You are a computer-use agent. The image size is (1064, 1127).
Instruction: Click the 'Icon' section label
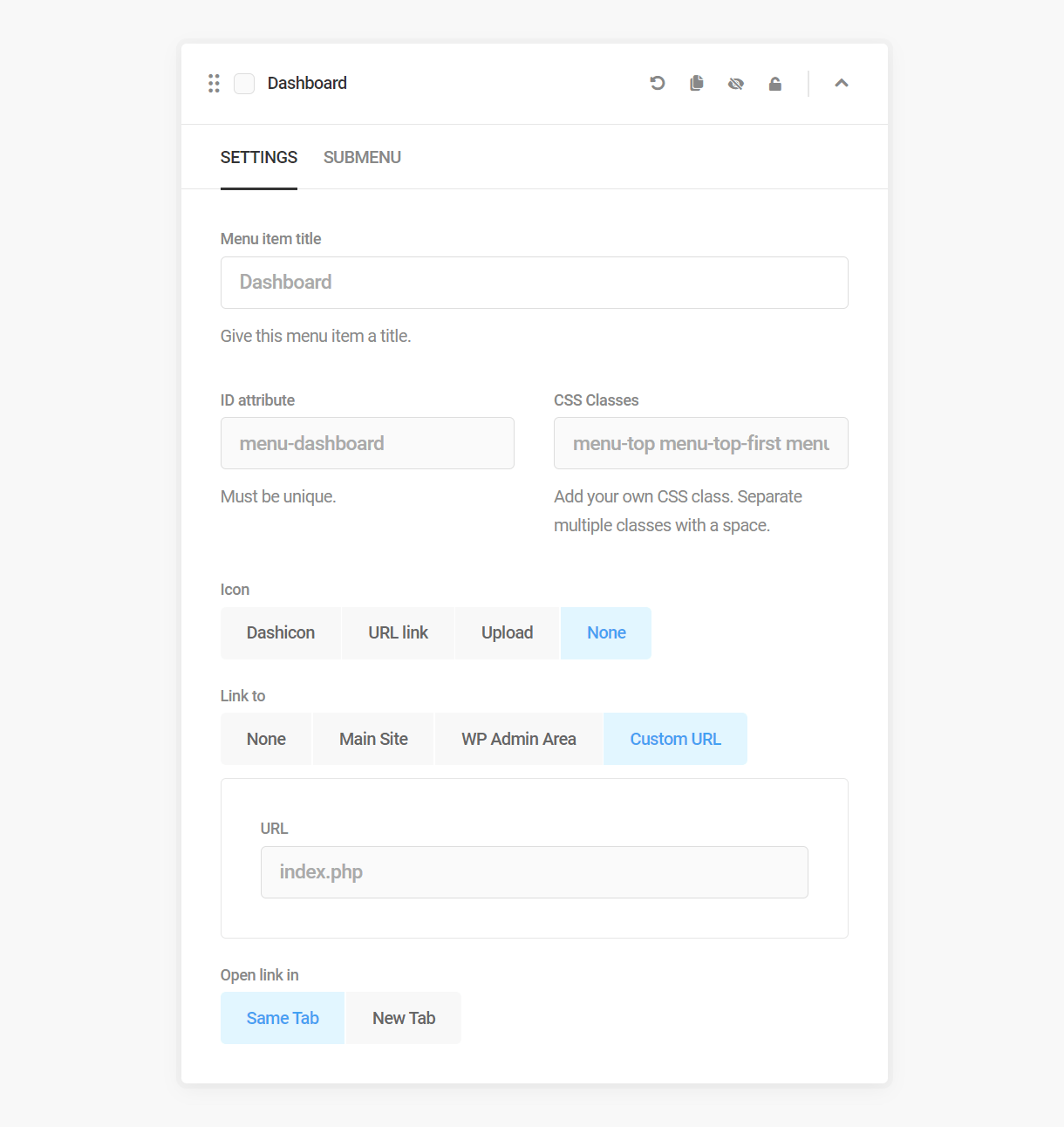coord(235,590)
